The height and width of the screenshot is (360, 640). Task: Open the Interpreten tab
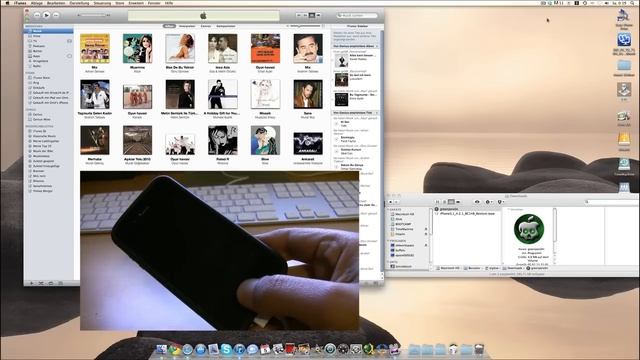coord(187,26)
